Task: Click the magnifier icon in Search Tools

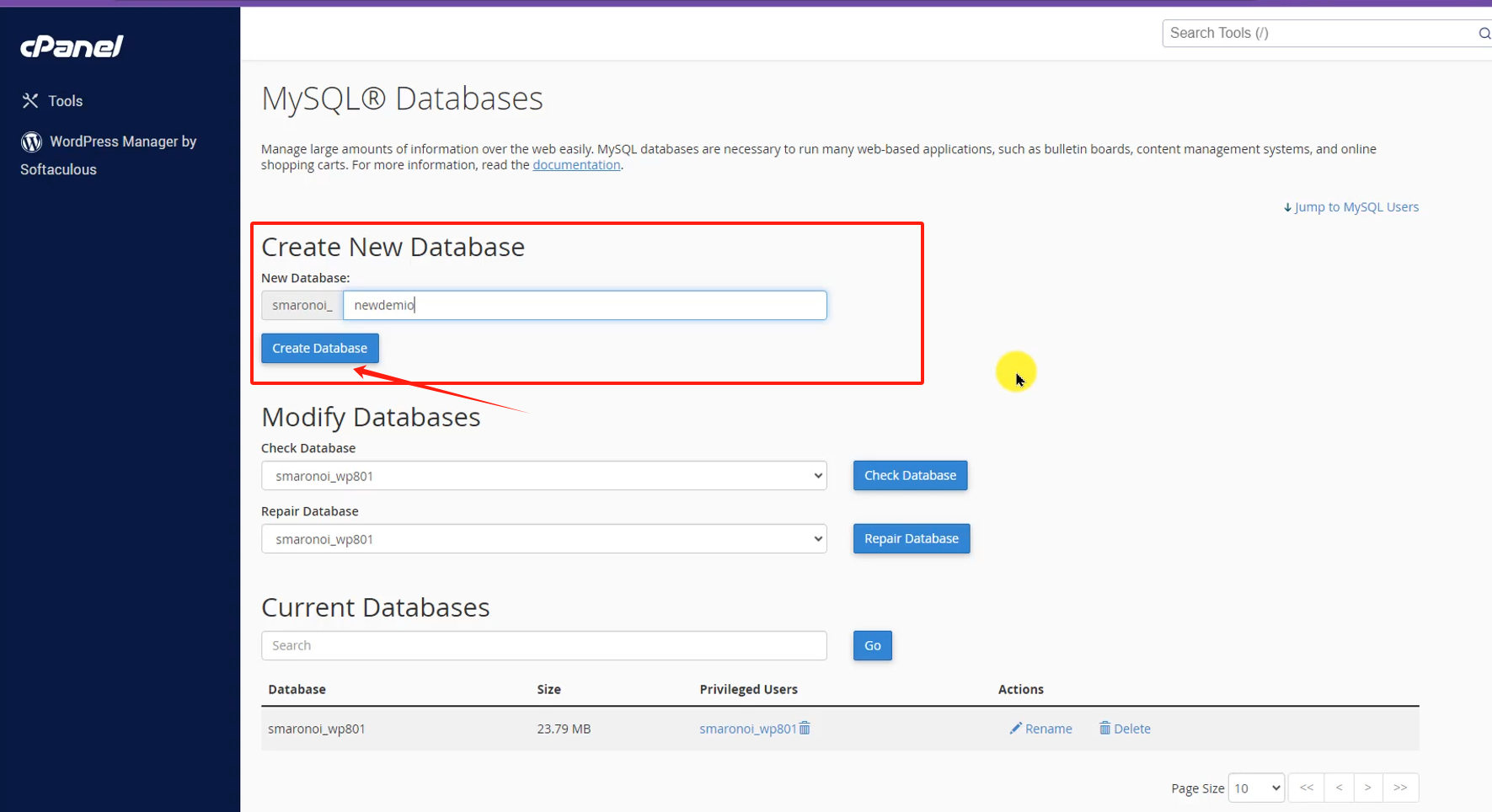Action: pyautogui.click(x=1484, y=33)
